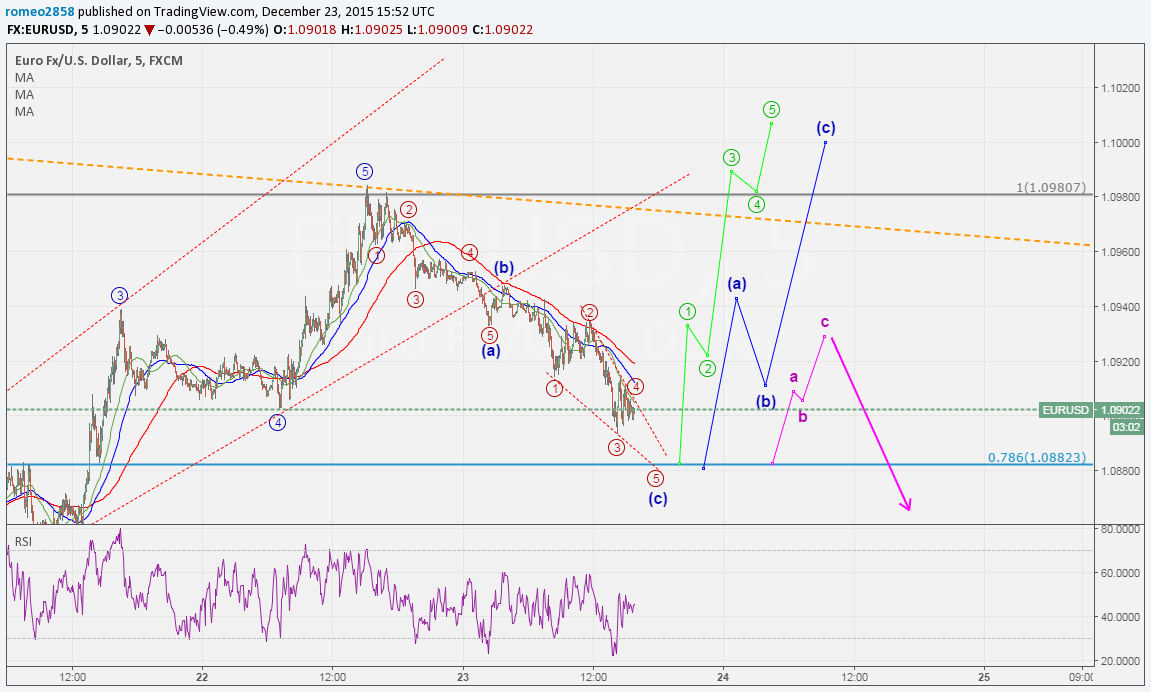
Task: Click the RSI indicator label
Action: (x=23, y=542)
